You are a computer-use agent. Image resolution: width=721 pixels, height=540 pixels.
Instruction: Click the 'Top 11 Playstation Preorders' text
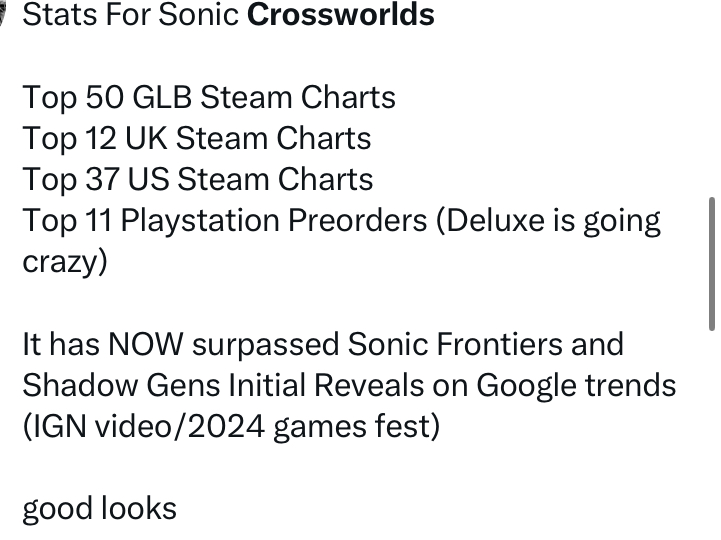225,222
